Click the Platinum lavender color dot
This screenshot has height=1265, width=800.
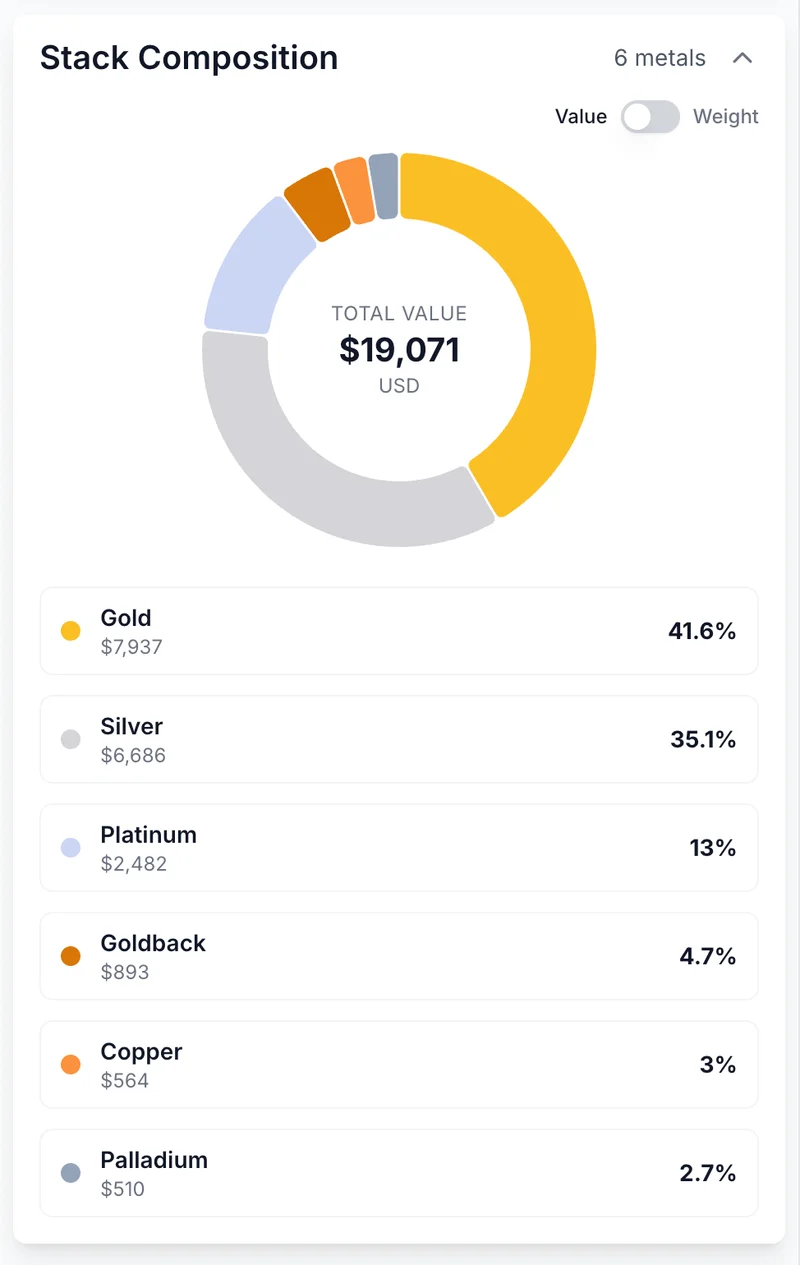[71, 848]
